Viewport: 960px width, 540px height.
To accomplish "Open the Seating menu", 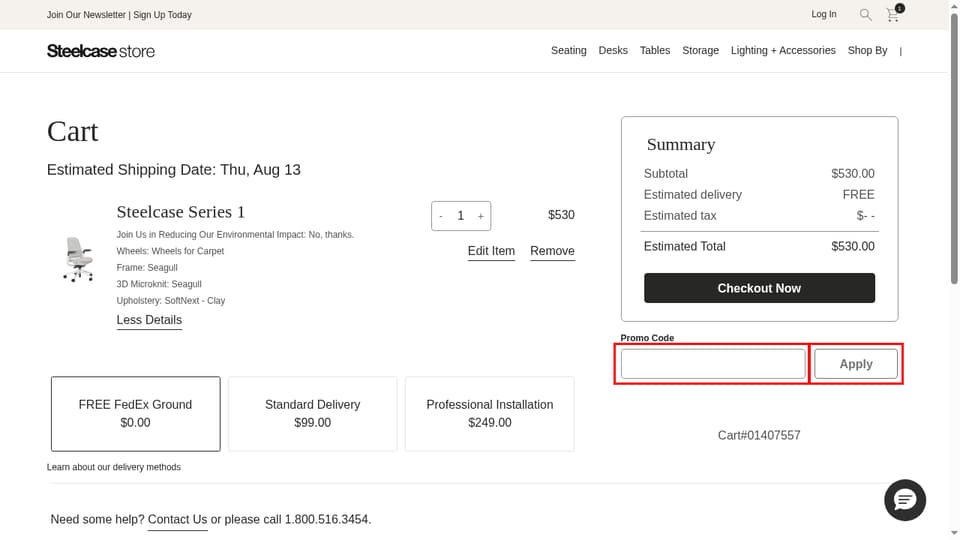I will coord(568,50).
